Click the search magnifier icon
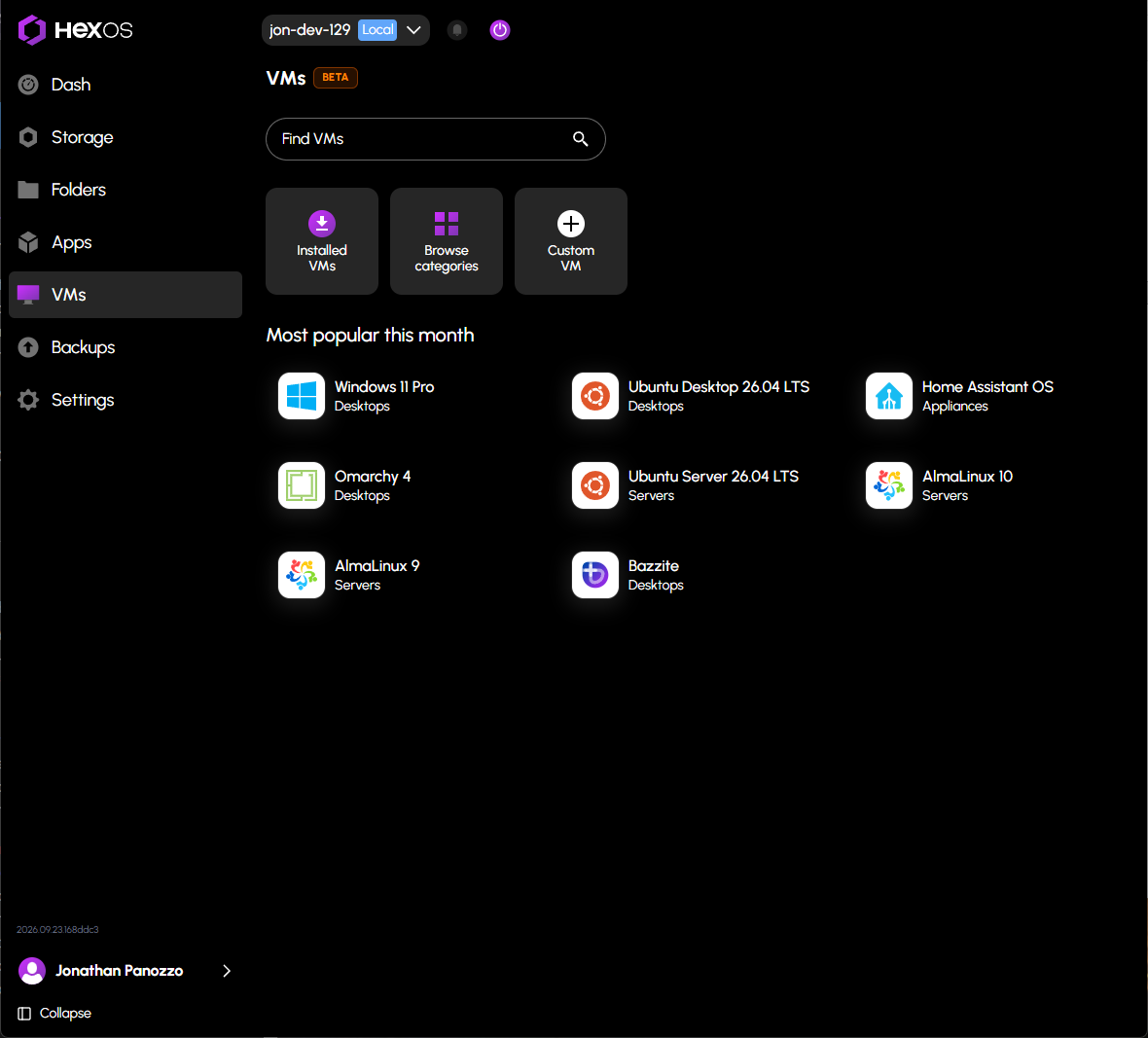1148x1038 pixels. [x=581, y=139]
